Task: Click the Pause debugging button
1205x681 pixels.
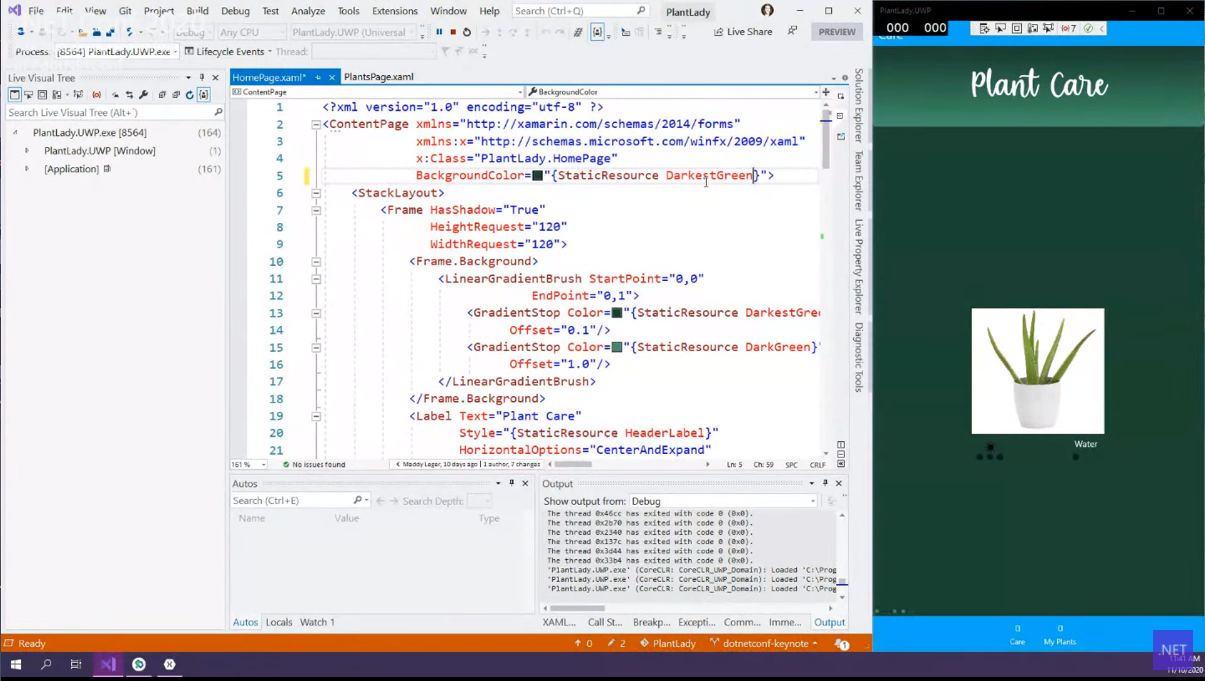Action: pyautogui.click(x=439, y=32)
